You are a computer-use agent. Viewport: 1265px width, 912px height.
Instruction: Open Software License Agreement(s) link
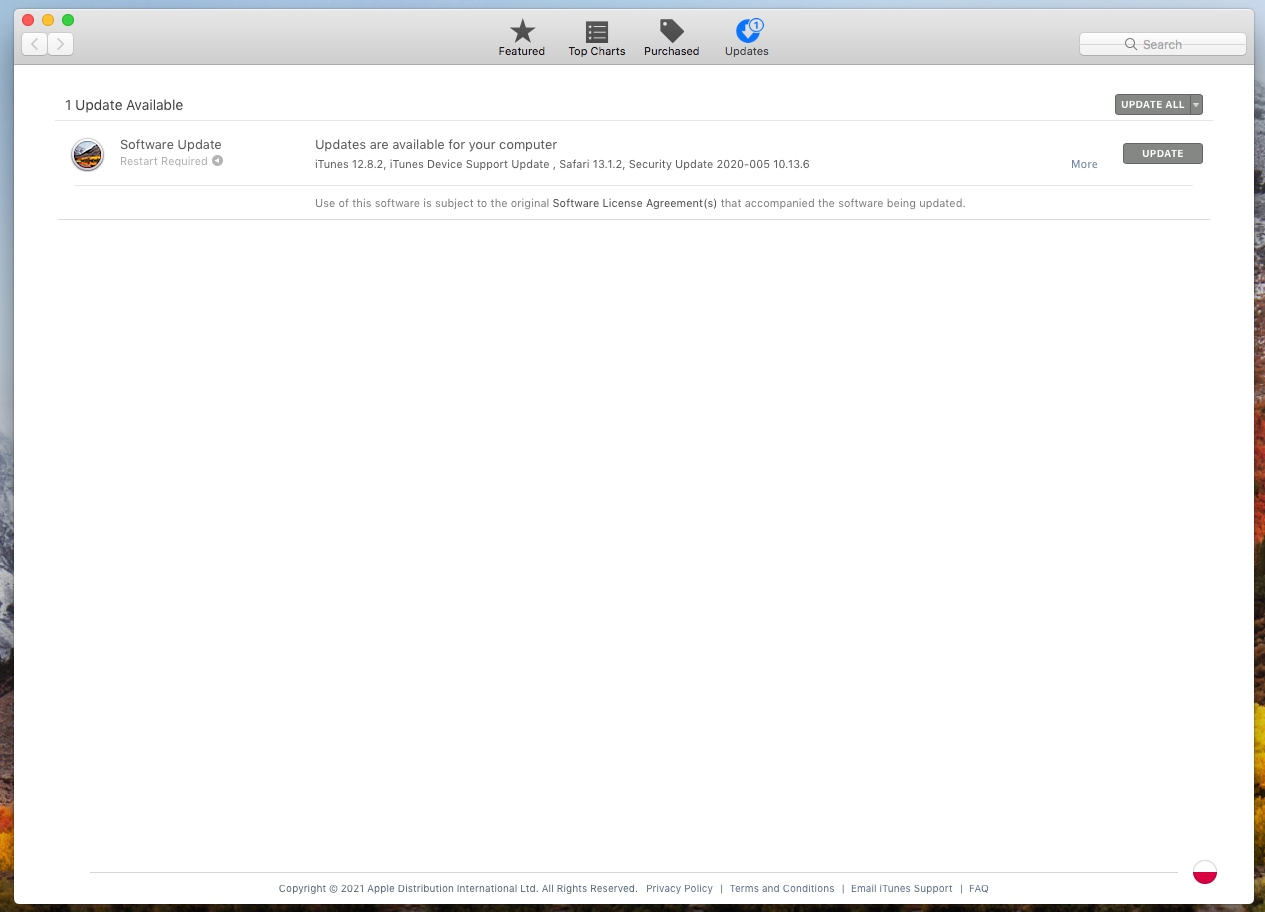click(635, 203)
